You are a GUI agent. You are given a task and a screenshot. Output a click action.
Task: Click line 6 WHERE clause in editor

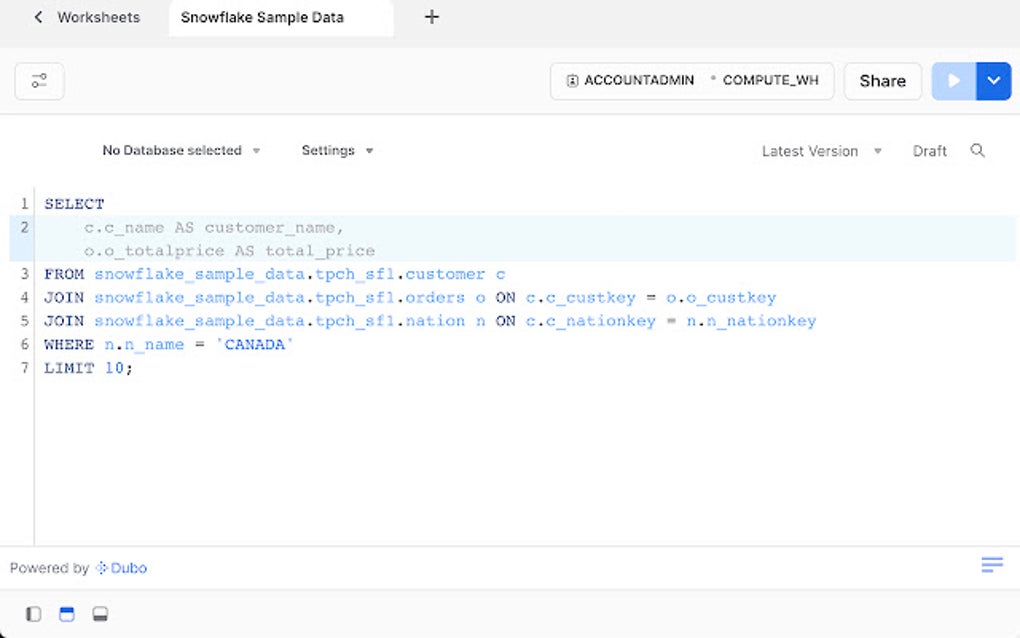click(169, 345)
